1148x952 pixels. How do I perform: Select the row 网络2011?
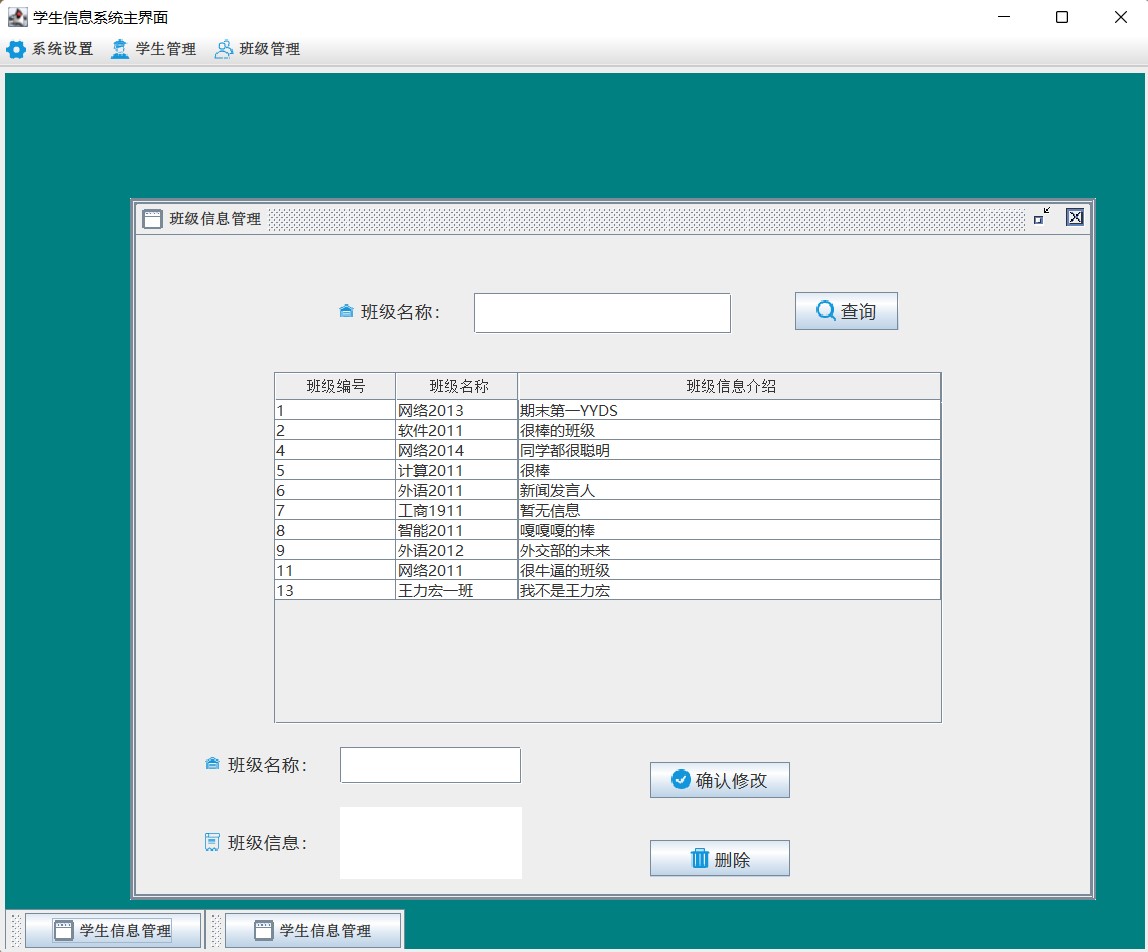coord(608,570)
